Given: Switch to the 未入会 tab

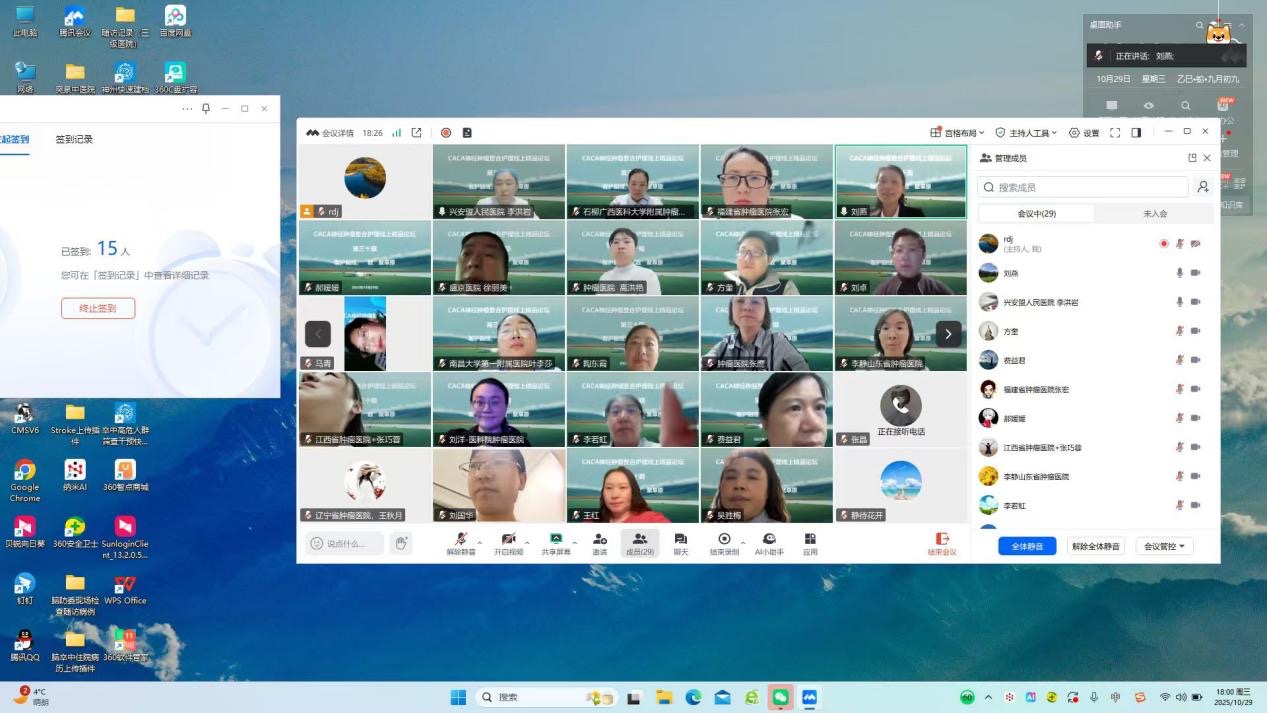Looking at the screenshot, I should pyautogui.click(x=1155, y=214).
